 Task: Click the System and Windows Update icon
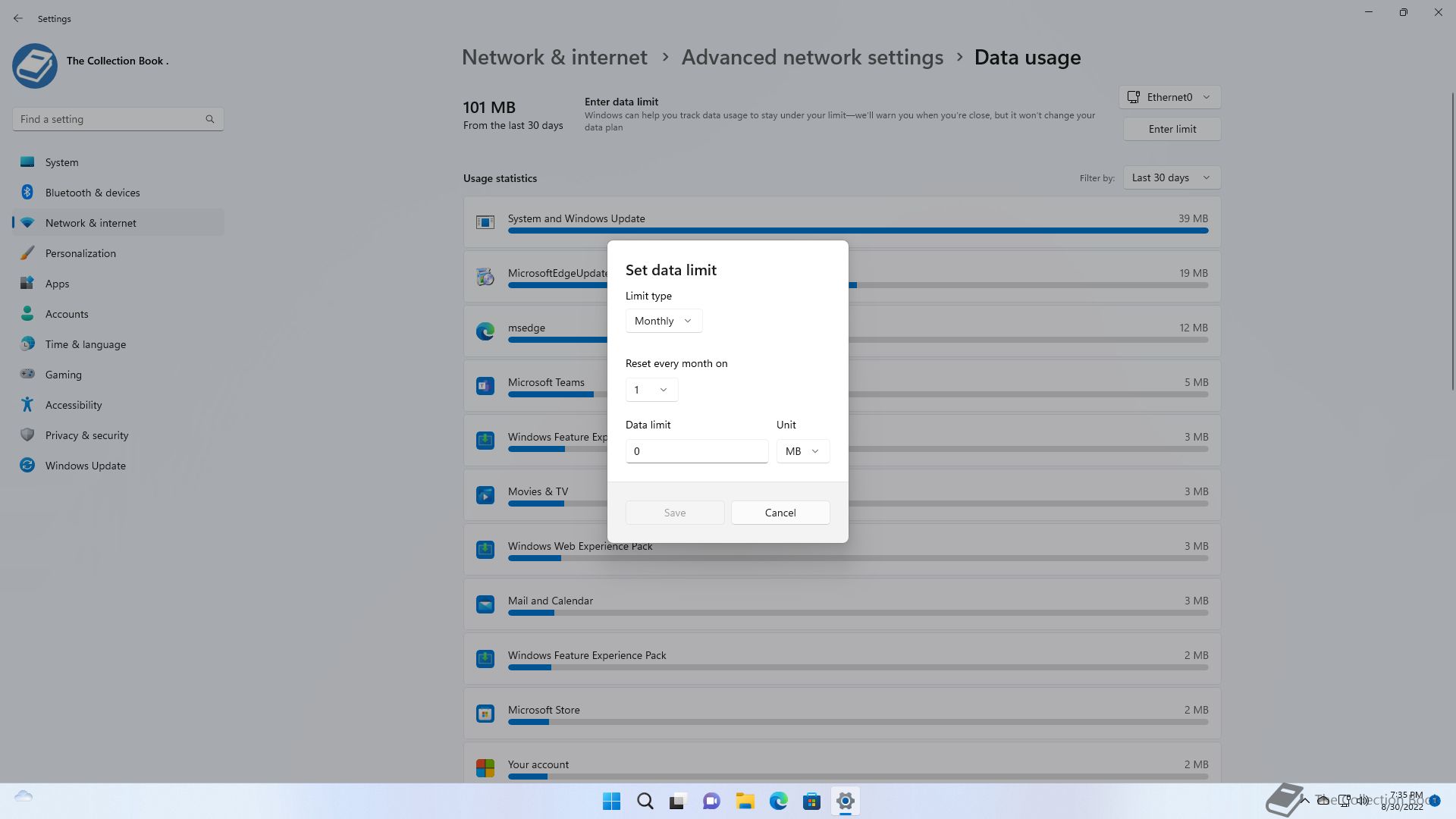pyautogui.click(x=485, y=222)
